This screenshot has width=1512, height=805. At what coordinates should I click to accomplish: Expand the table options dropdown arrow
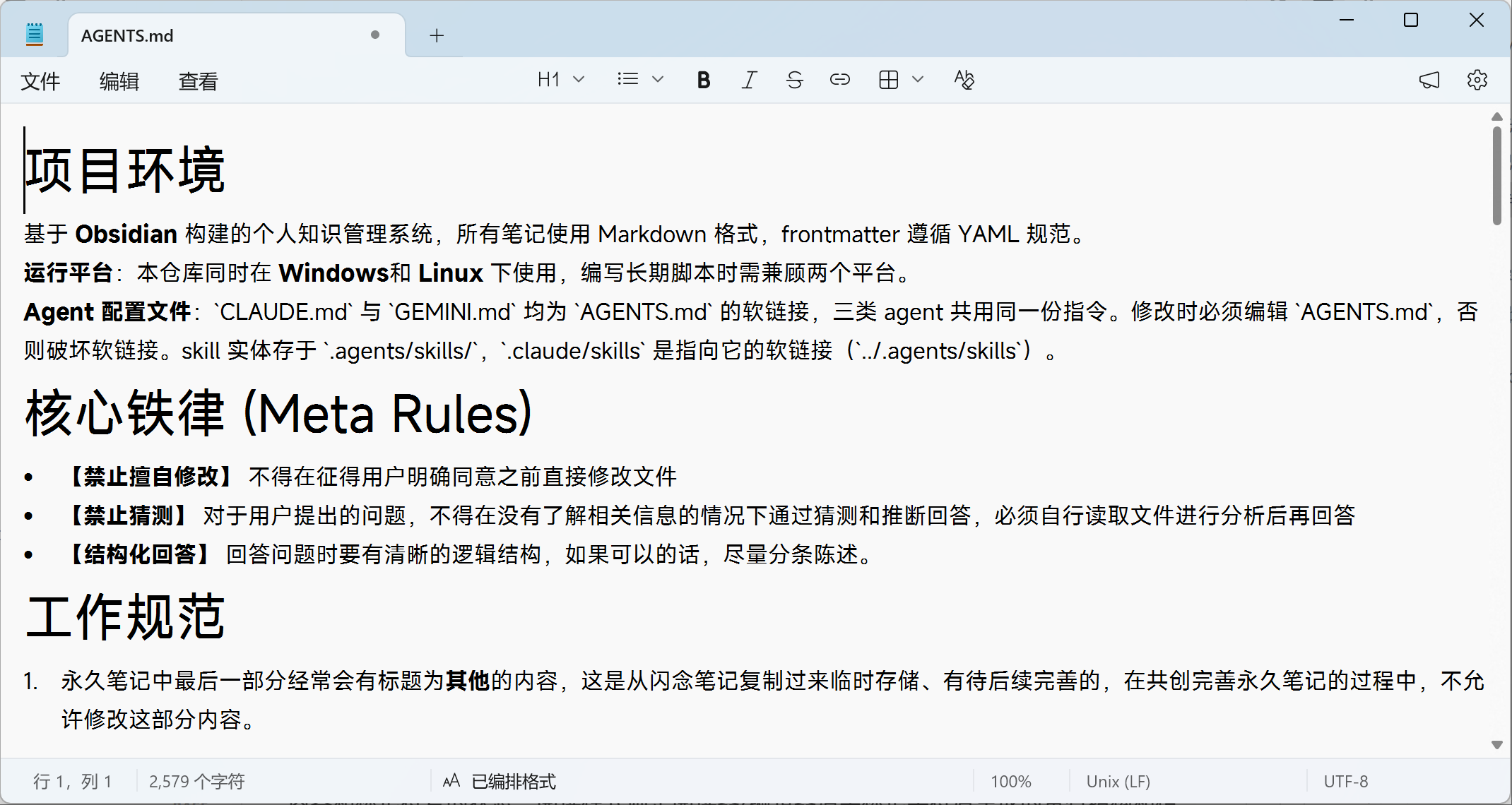918,80
